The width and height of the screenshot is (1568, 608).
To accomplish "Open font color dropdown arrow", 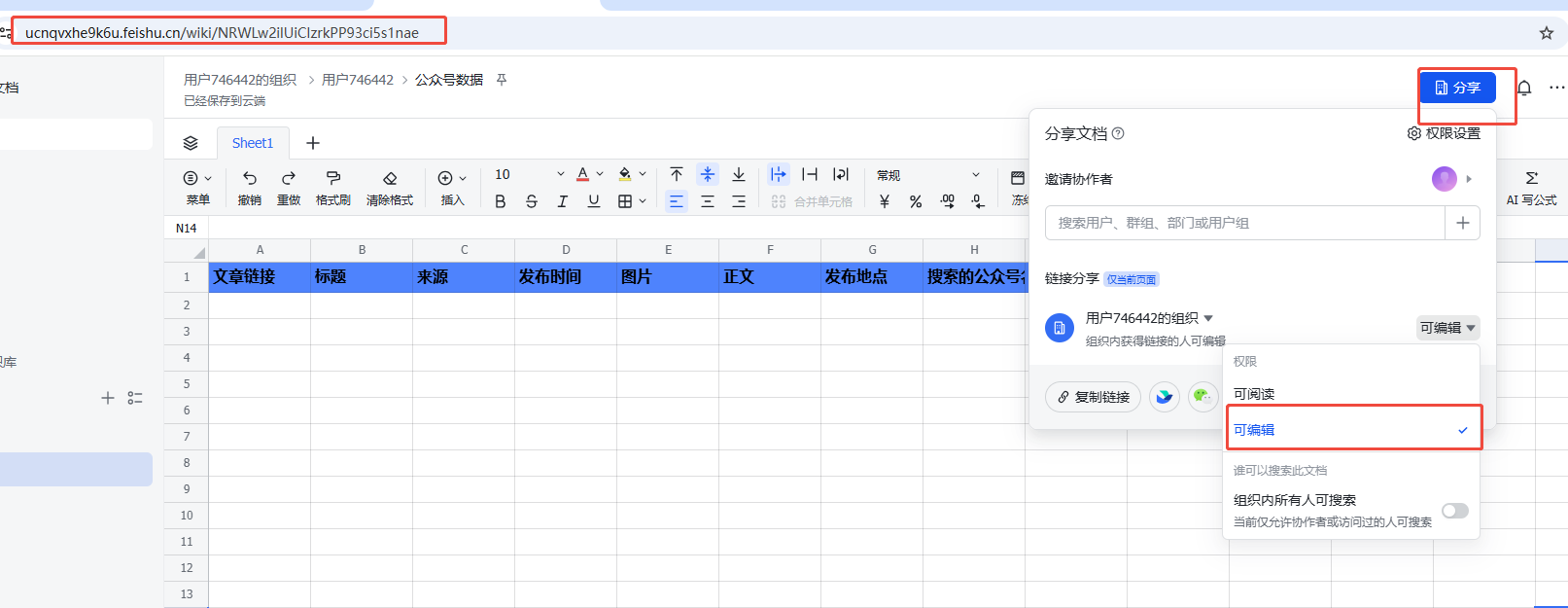I will (x=600, y=174).
